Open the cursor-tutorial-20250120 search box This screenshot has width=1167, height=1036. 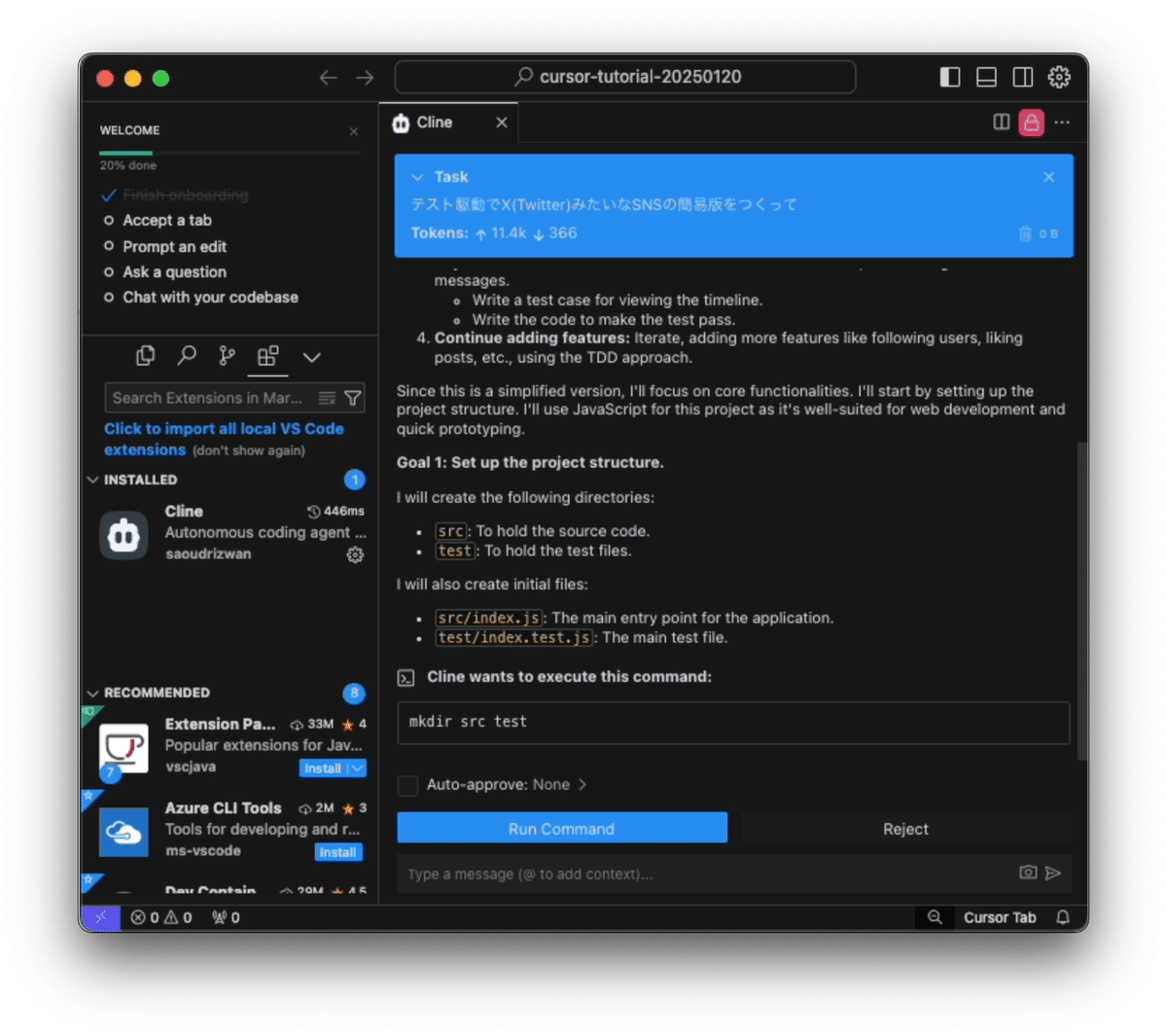(625, 77)
